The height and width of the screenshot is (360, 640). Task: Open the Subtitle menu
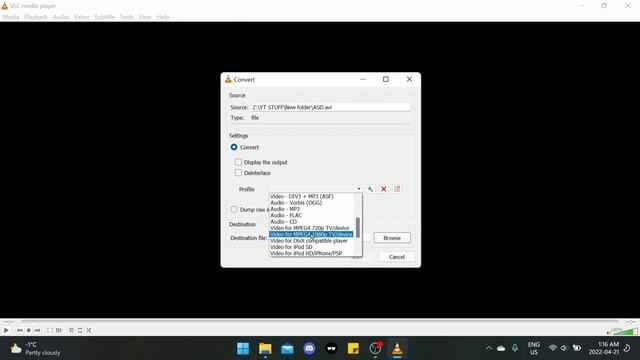[104, 17]
